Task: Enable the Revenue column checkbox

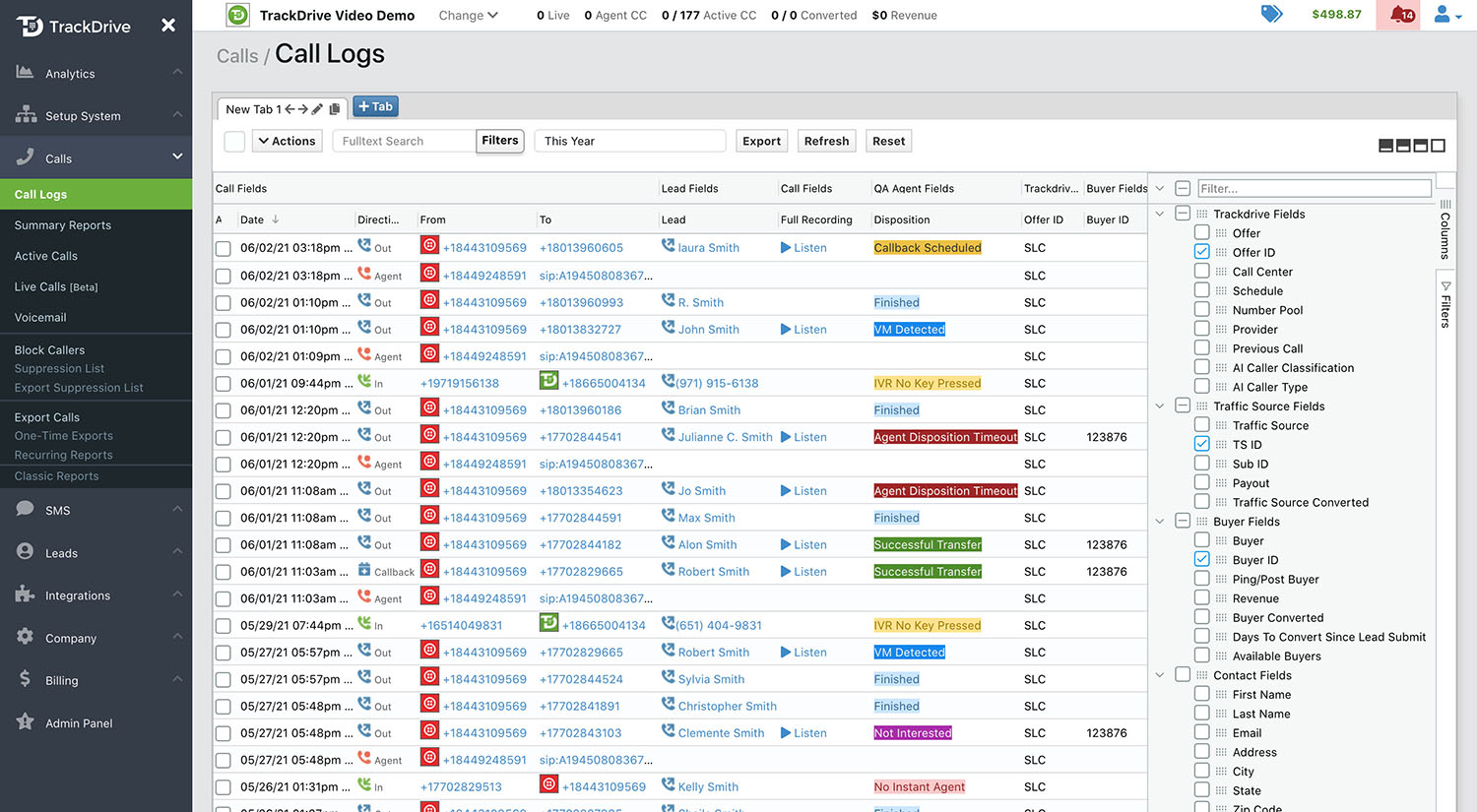Action: point(1201,597)
